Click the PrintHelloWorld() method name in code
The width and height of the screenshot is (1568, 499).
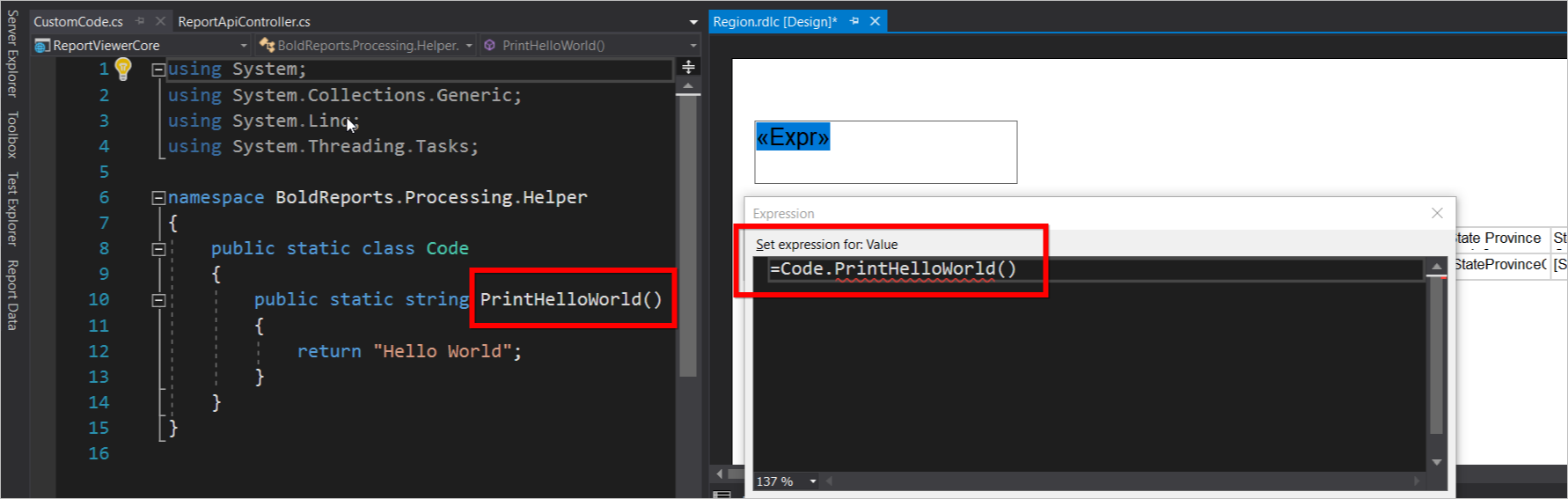click(571, 299)
